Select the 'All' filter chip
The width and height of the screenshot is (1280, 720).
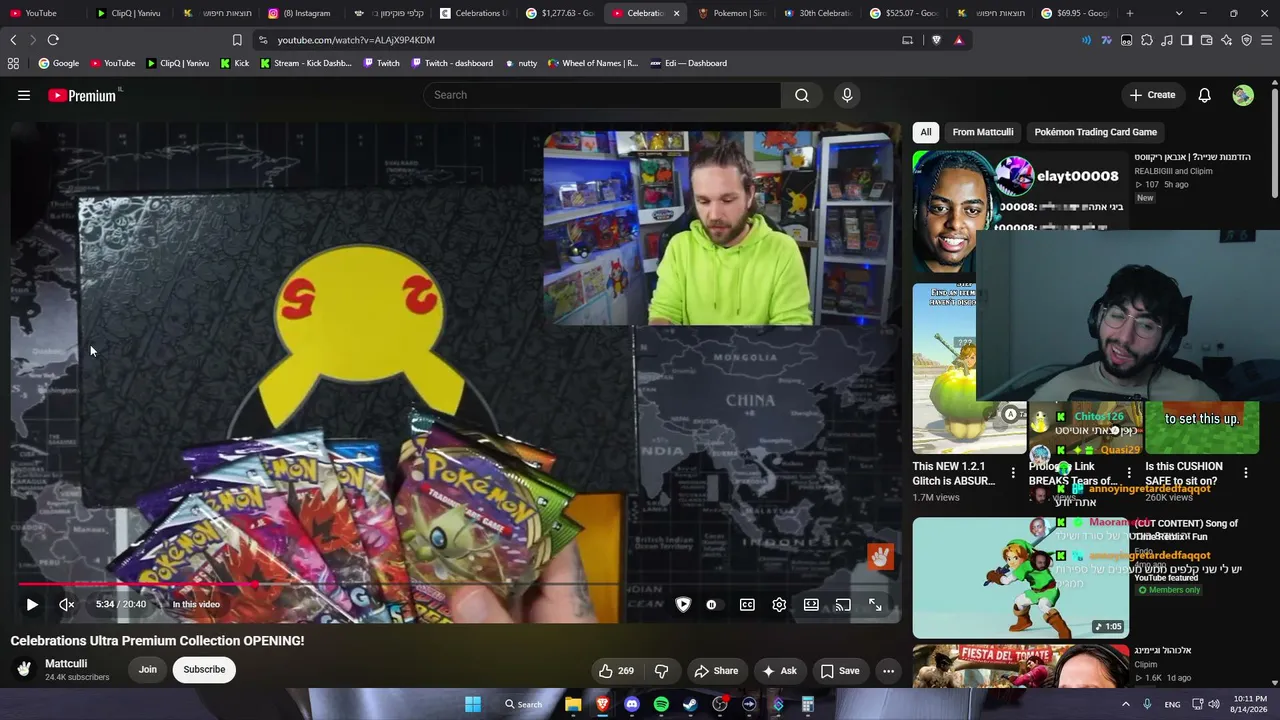(926, 132)
